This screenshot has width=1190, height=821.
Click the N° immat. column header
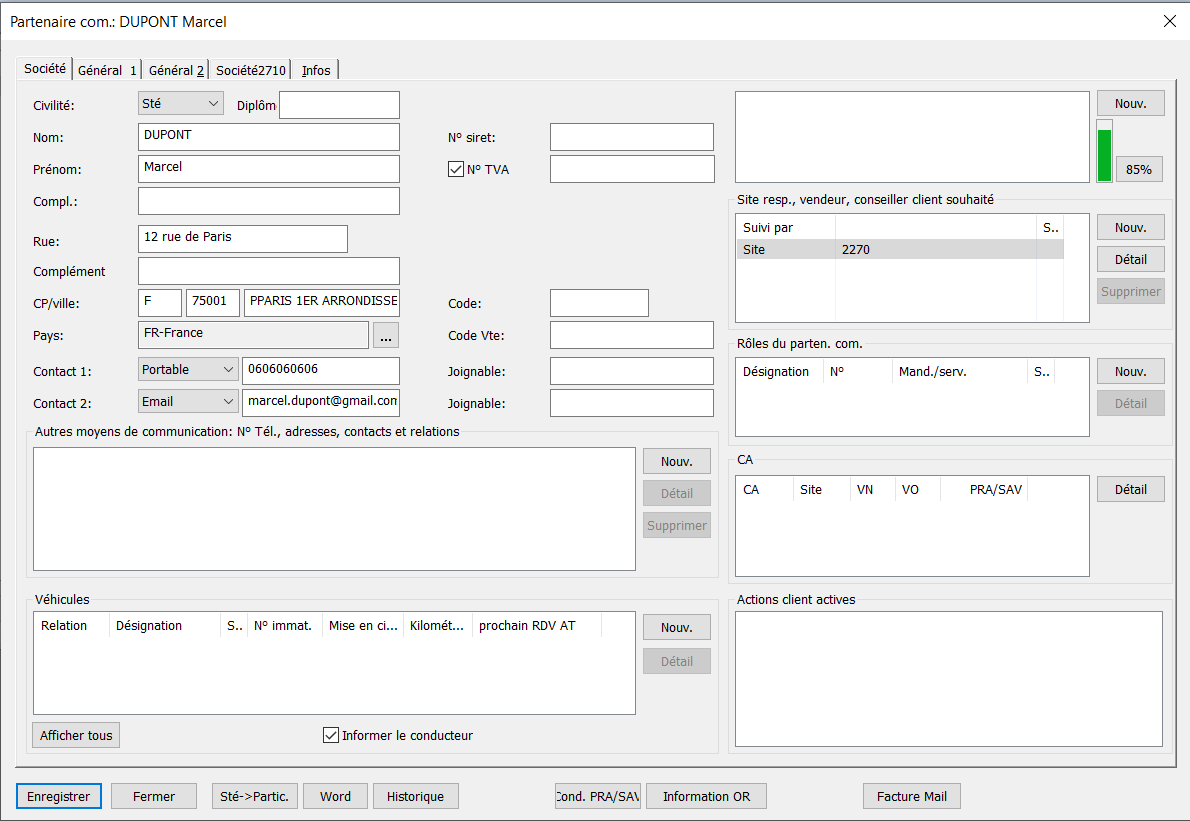285,626
